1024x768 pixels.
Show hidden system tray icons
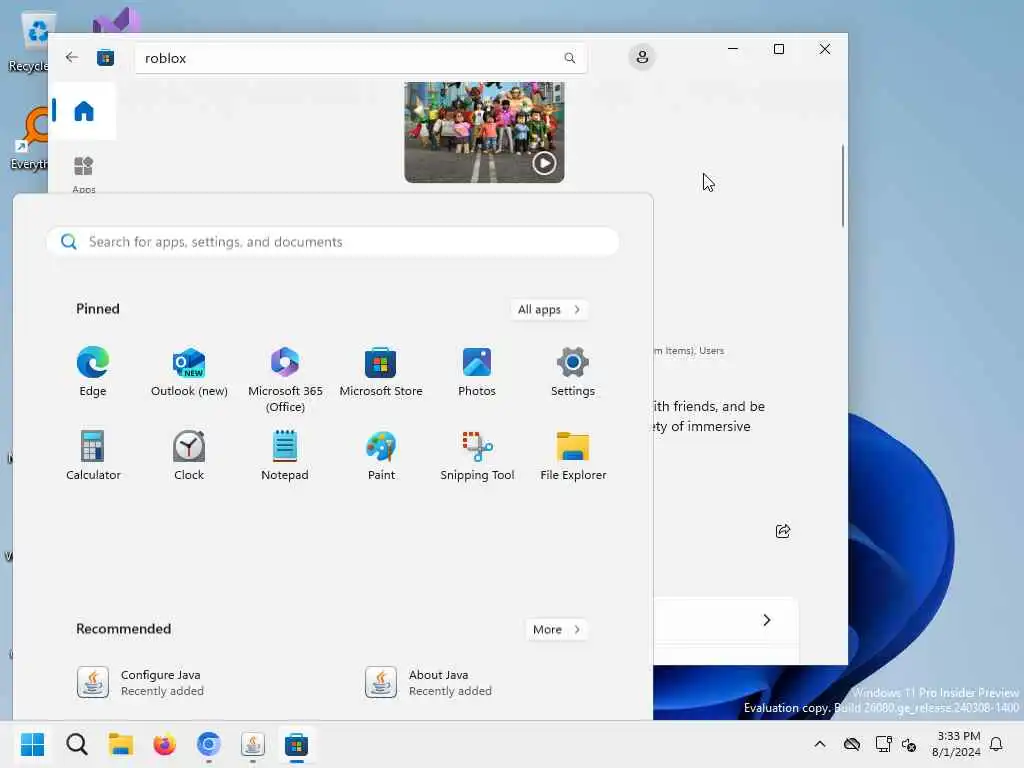[820, 744]
